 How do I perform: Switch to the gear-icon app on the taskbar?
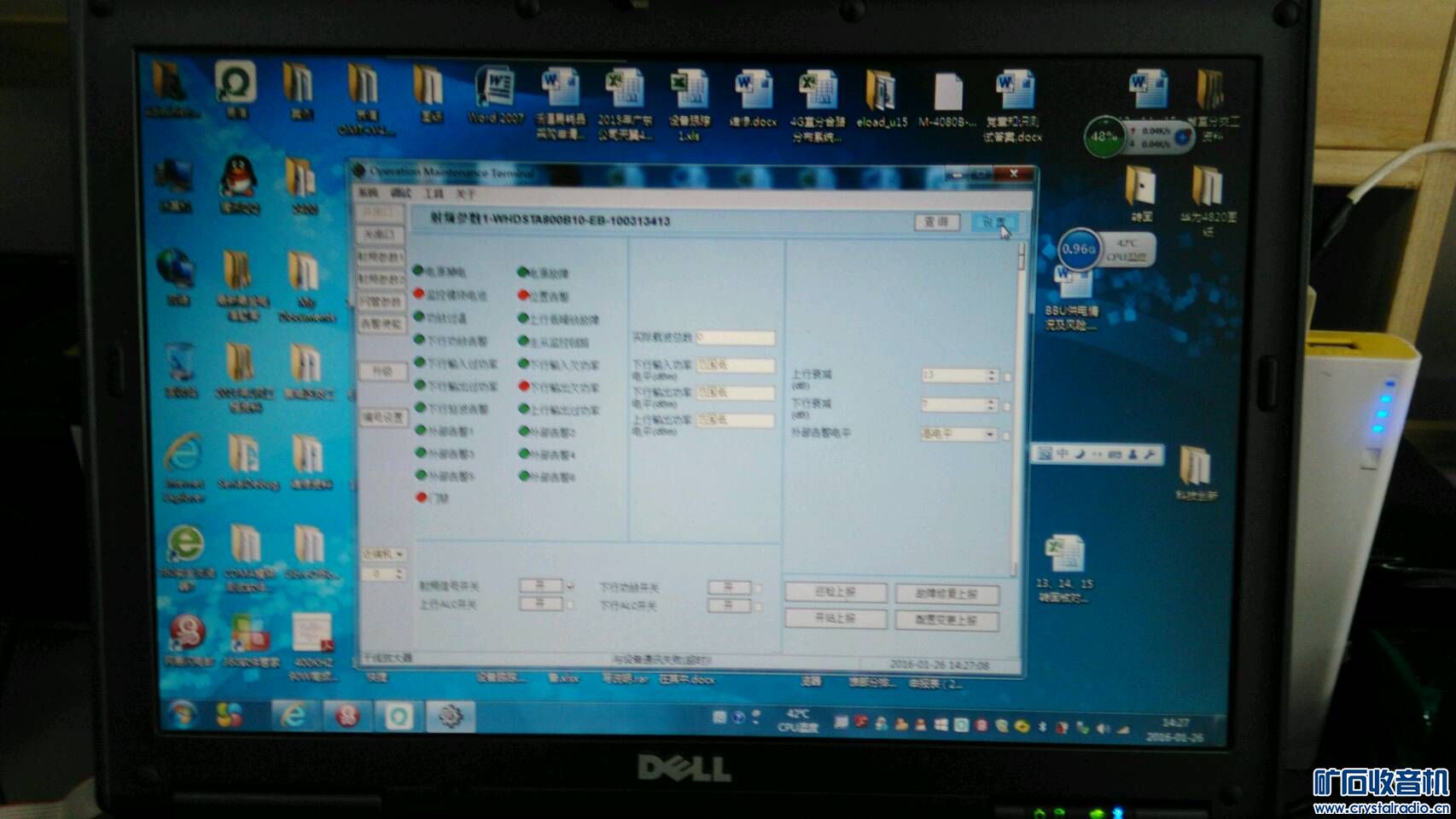point(451,717)
